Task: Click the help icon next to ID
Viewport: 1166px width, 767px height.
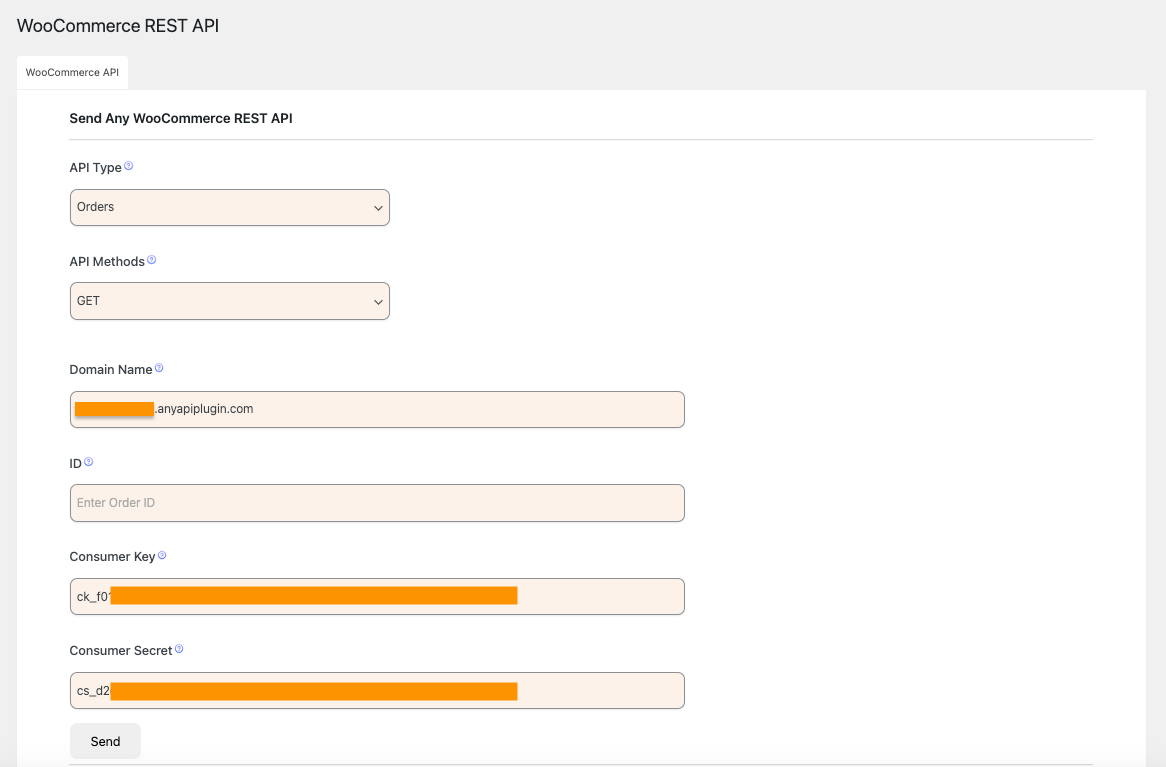Action: 89,462
